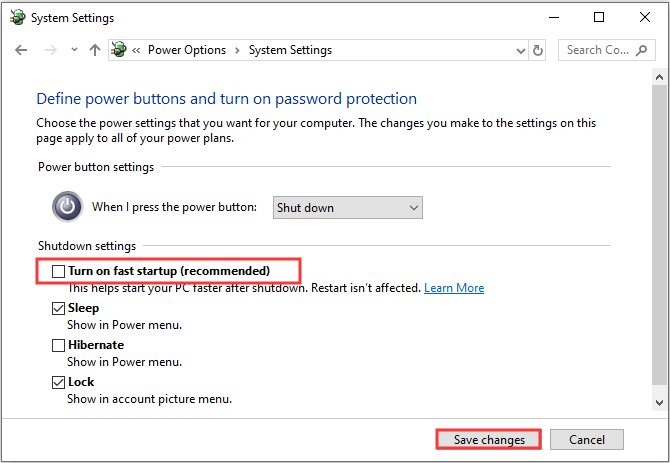Click the Search Control Panel field
This screenshot has height=463, width=670.
tap(598, 50)
